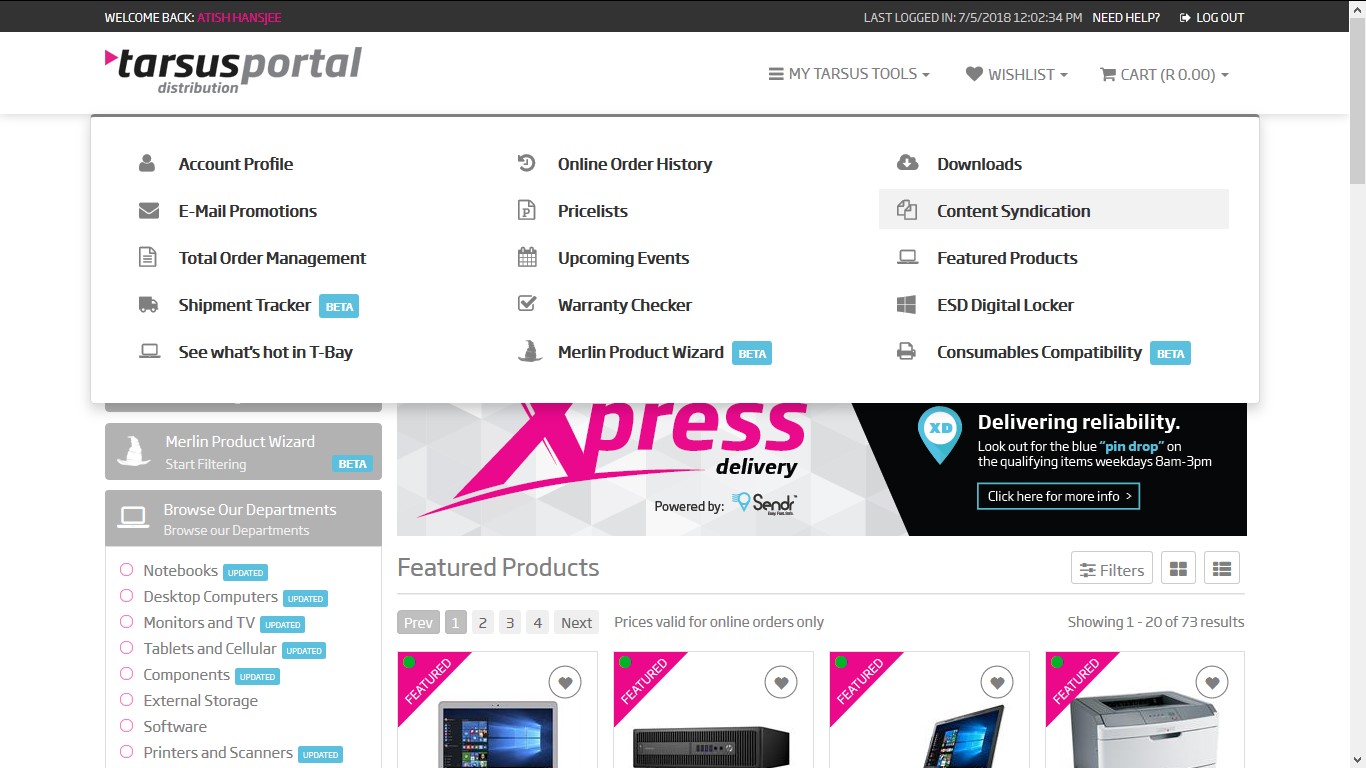This screenshot has width=1366, height=768.
Task: Click the calendar icon for Upcoming Events
Action: click(x=527, y=258)
